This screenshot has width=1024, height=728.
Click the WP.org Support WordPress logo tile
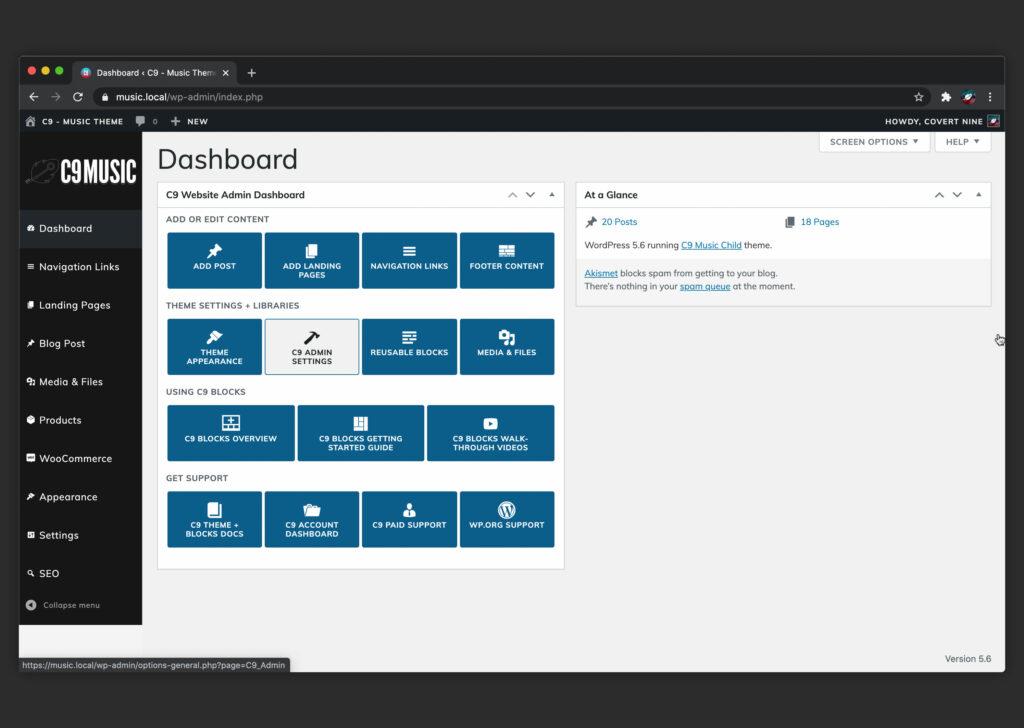[x=506, y=518]
